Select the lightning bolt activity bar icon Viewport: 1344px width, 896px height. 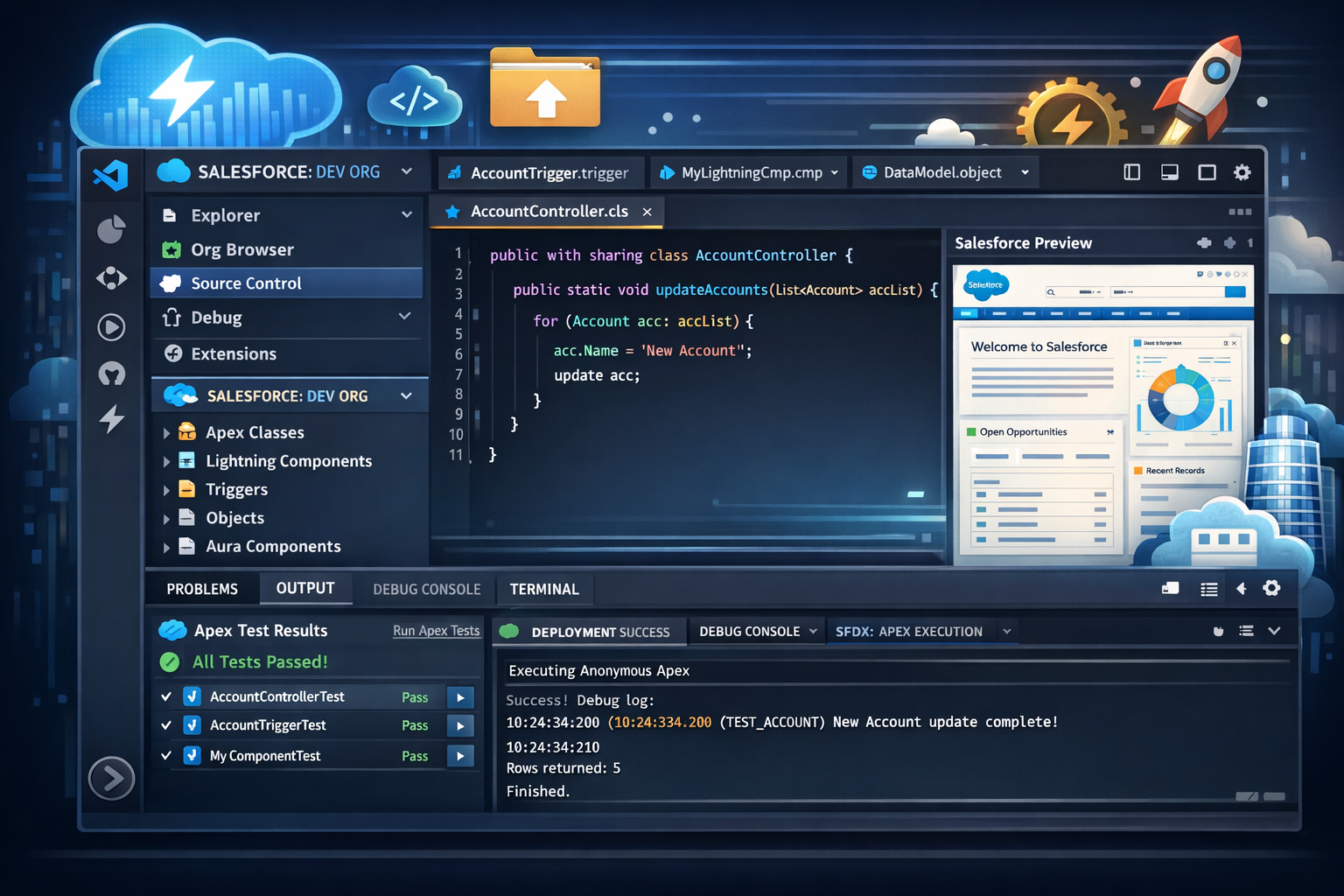point(111,421)
